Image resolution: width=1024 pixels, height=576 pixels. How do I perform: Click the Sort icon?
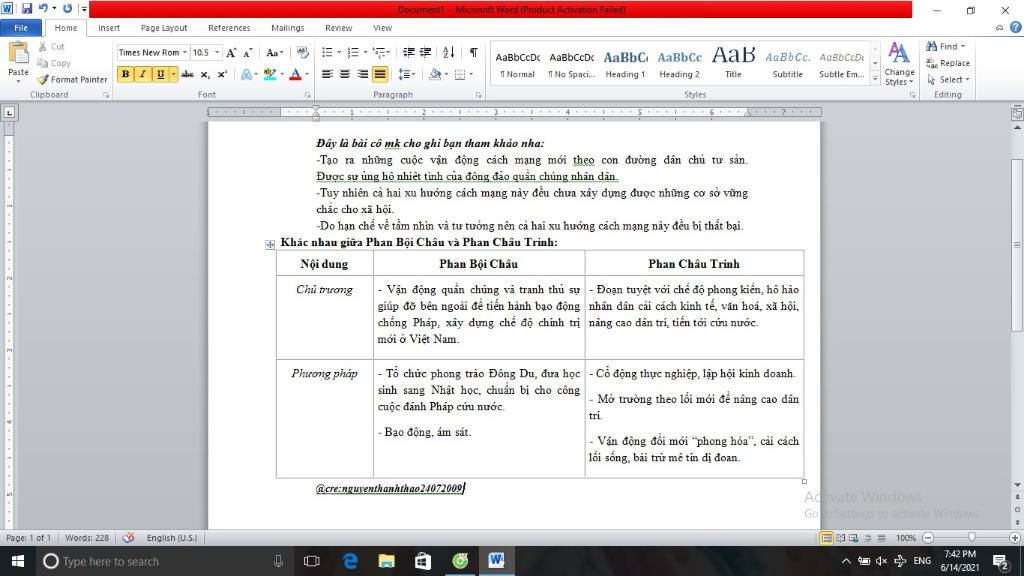tap(449, 53)
